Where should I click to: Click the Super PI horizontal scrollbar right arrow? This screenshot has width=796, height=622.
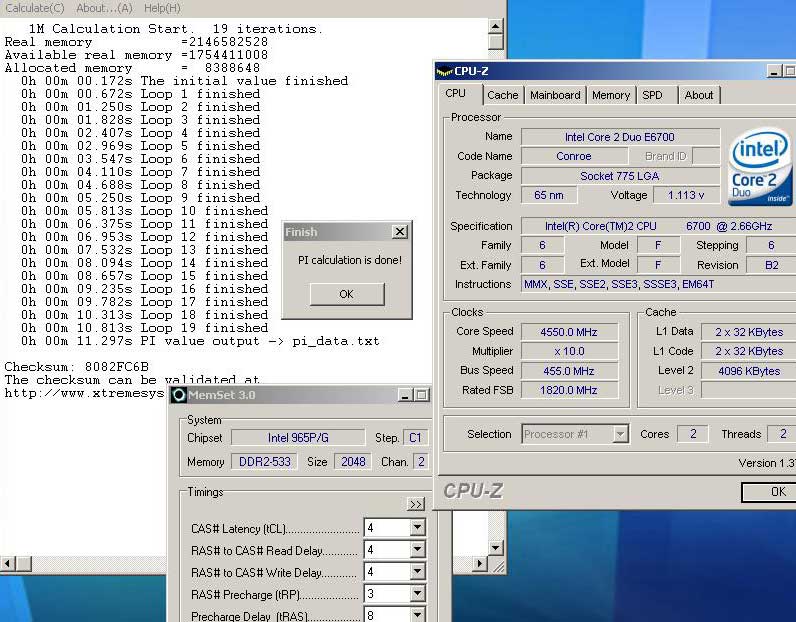(479, 563)
